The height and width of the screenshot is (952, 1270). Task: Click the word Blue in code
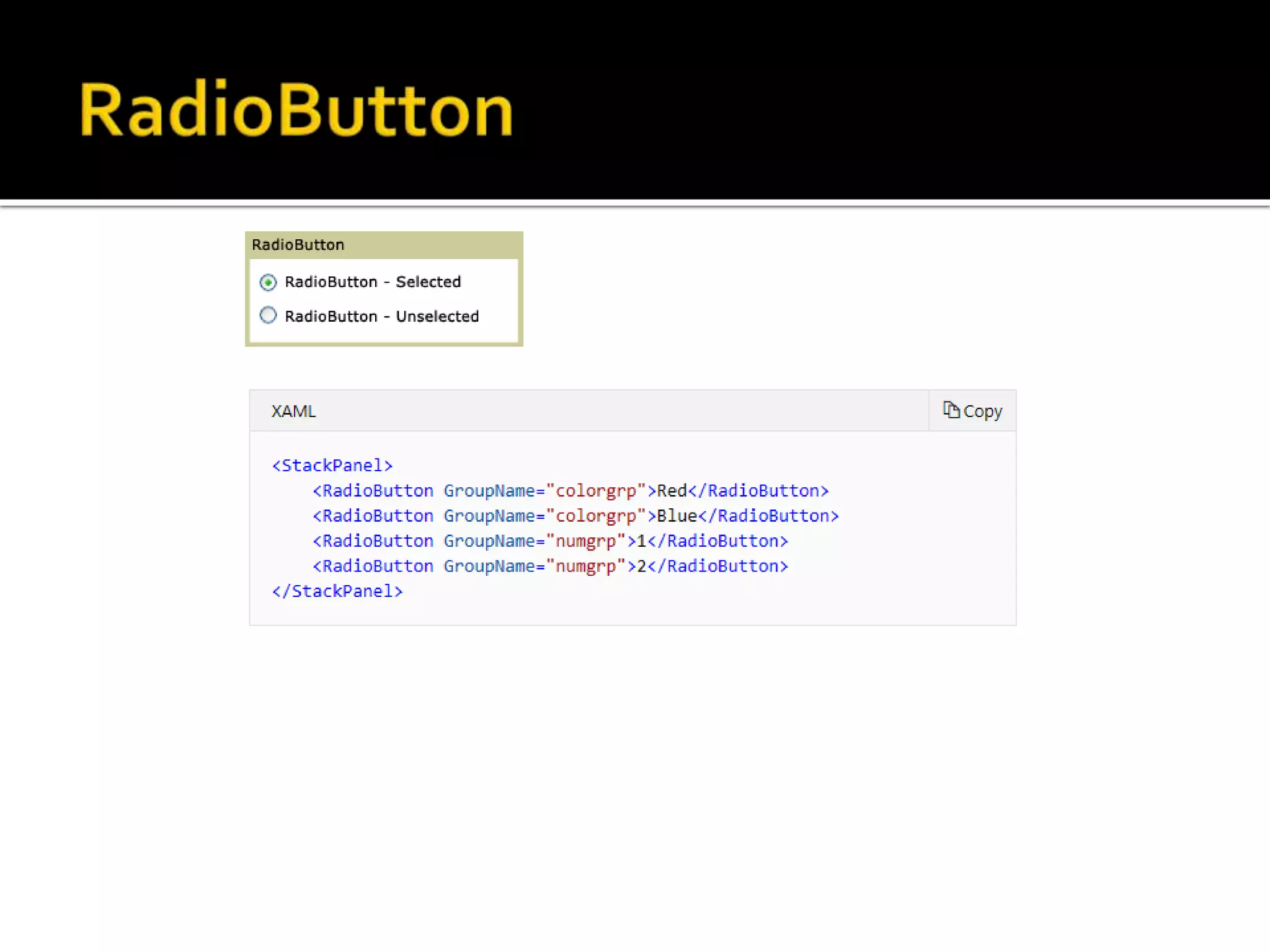677,516
